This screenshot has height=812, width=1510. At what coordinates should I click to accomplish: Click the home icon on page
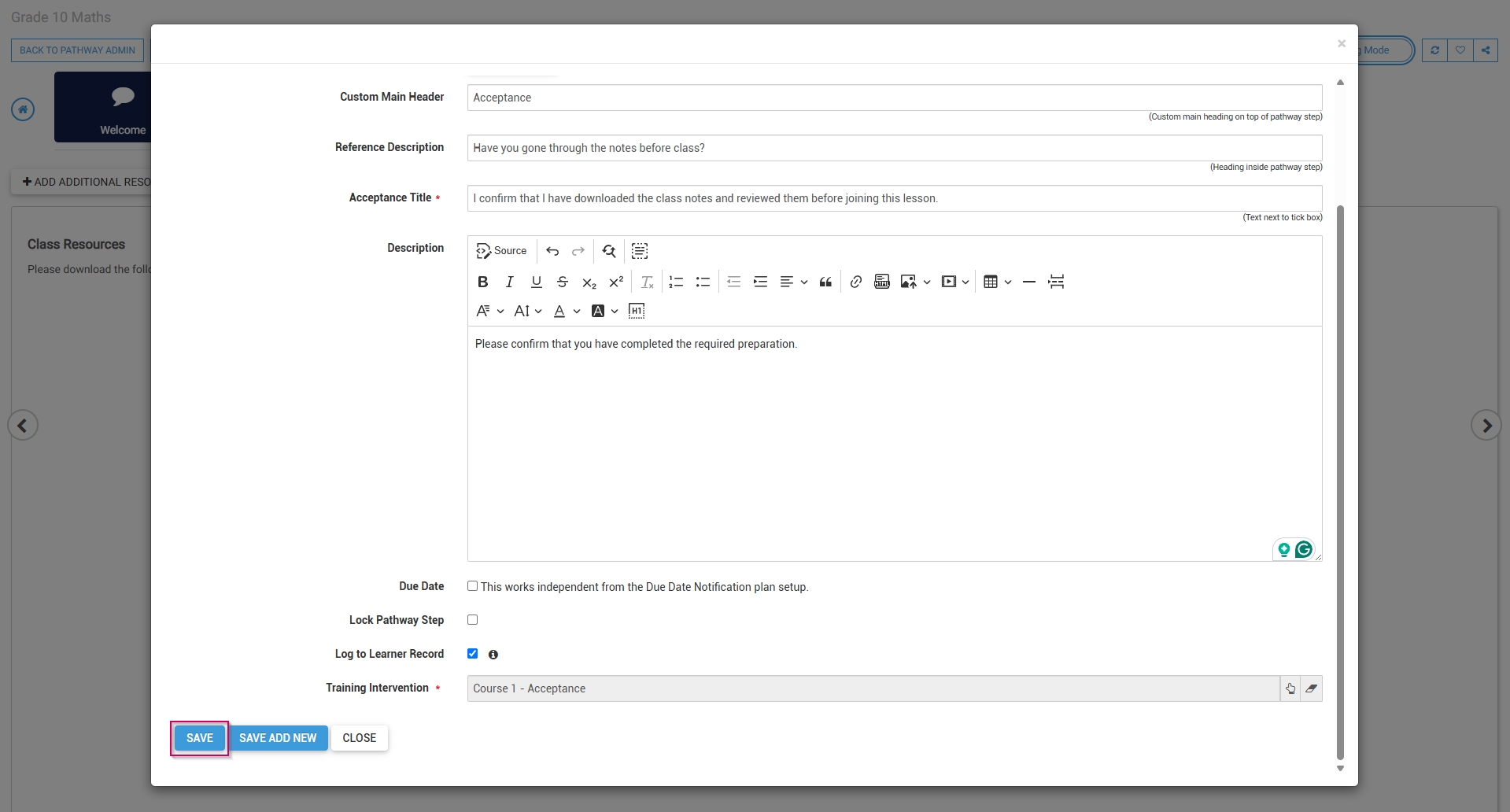click(23, 109)
